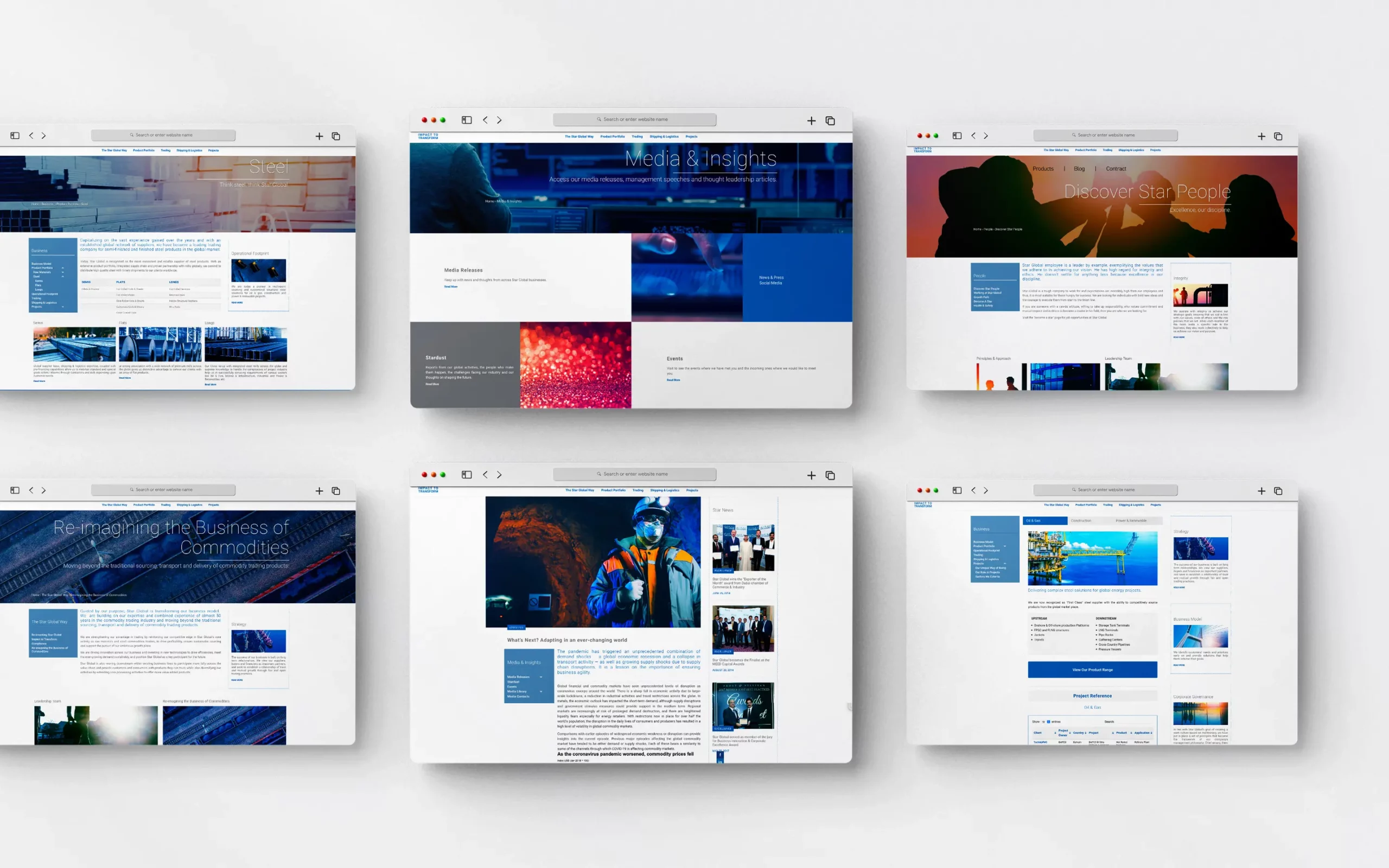This screenshot has width=1389, height=868.
Task: Go back in Re-imagining Commodities window
Action: coord(31,490)
